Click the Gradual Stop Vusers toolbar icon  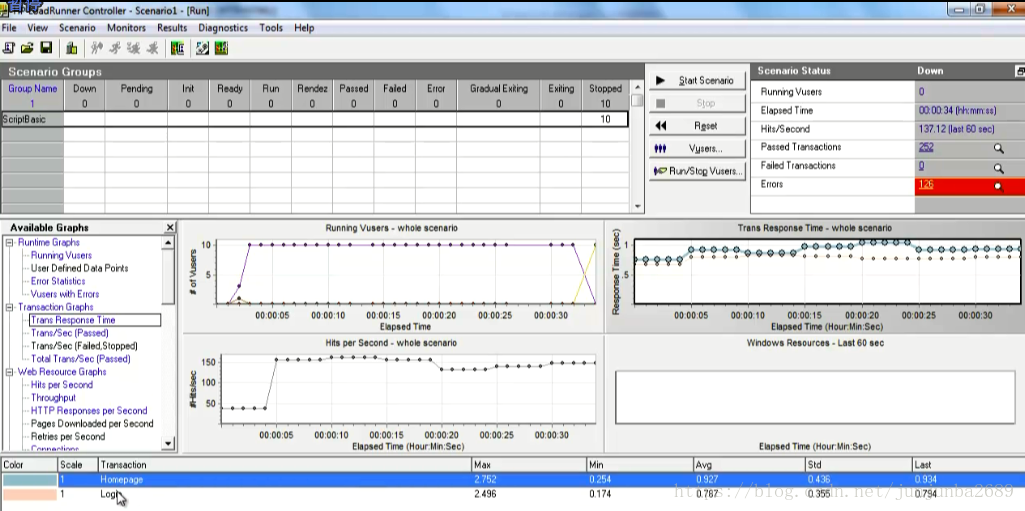pyautogui.click(x=134, y=48)
